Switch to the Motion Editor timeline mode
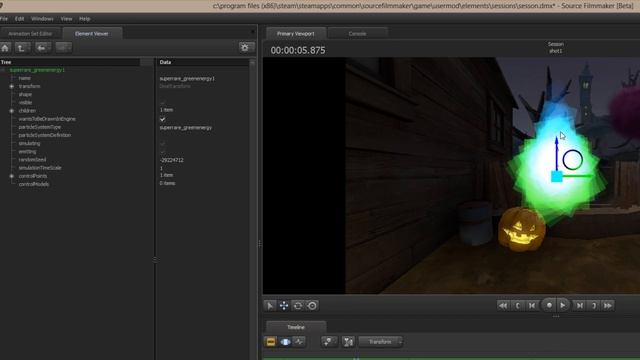640x360 pixels. pos(285,342)
